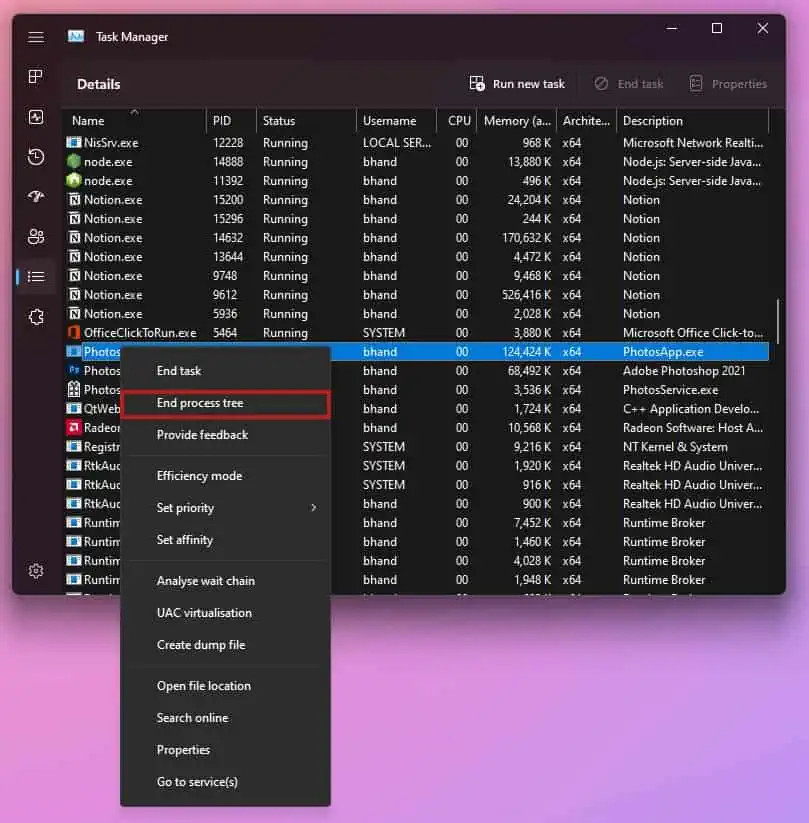
Task: Click the End task toolbar button
Action: (x=628, y=84)
